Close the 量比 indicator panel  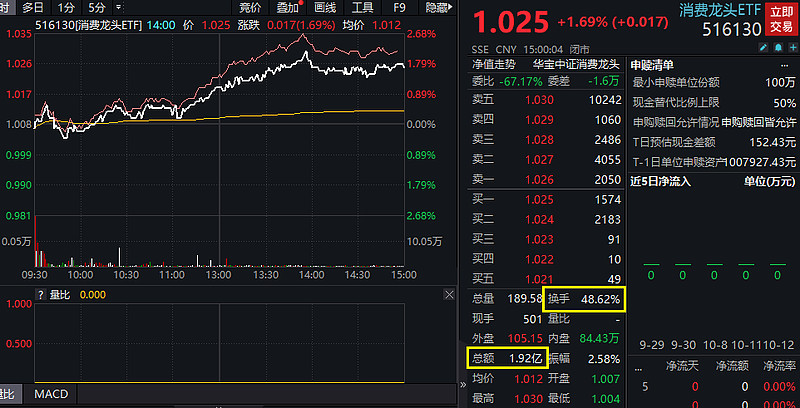click(x=449, y=295)
